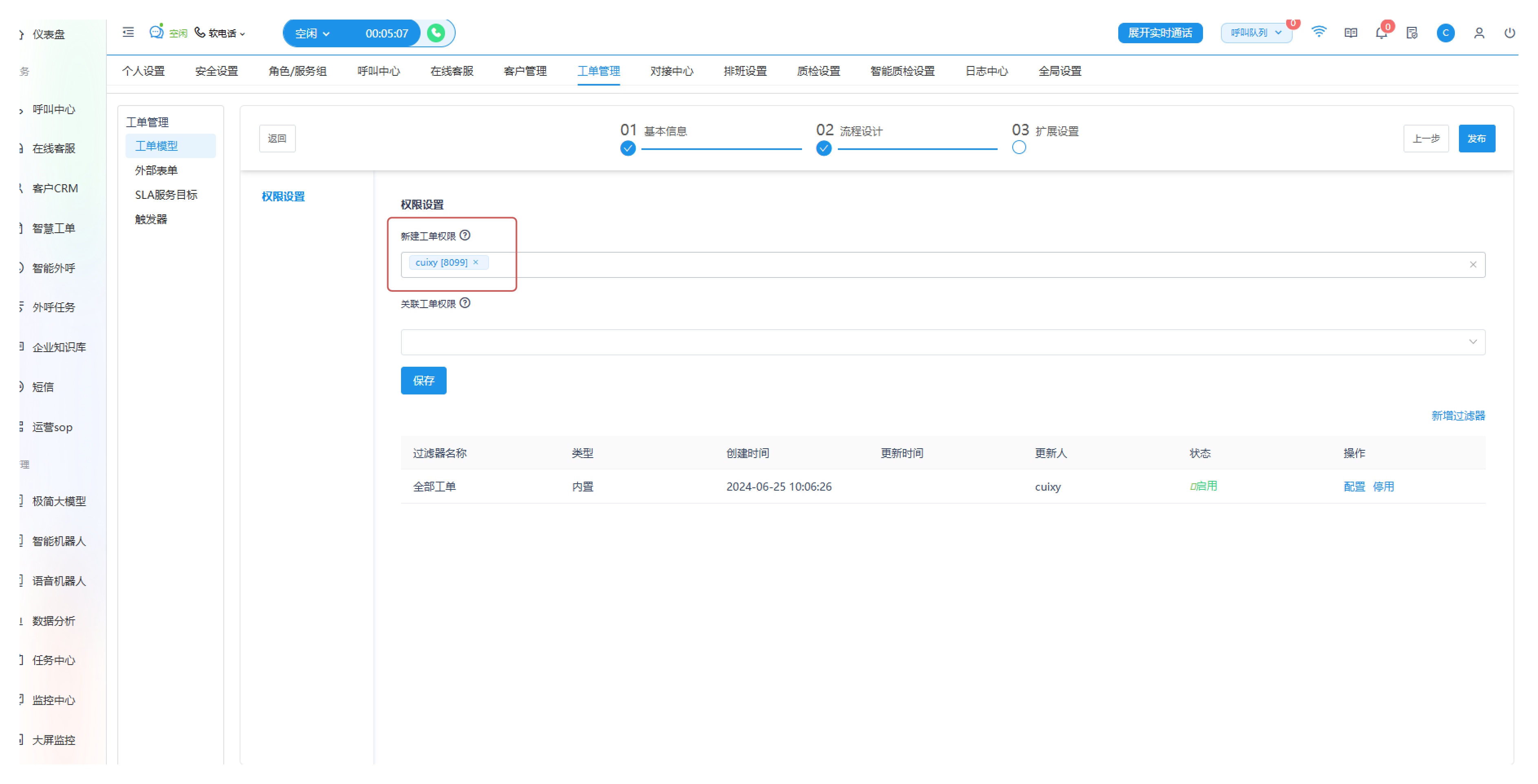The width and height of the screenshot is (1538, 784).
Task: Open 智慧工单 in the left sidebar
Action: tap(53, 229)
